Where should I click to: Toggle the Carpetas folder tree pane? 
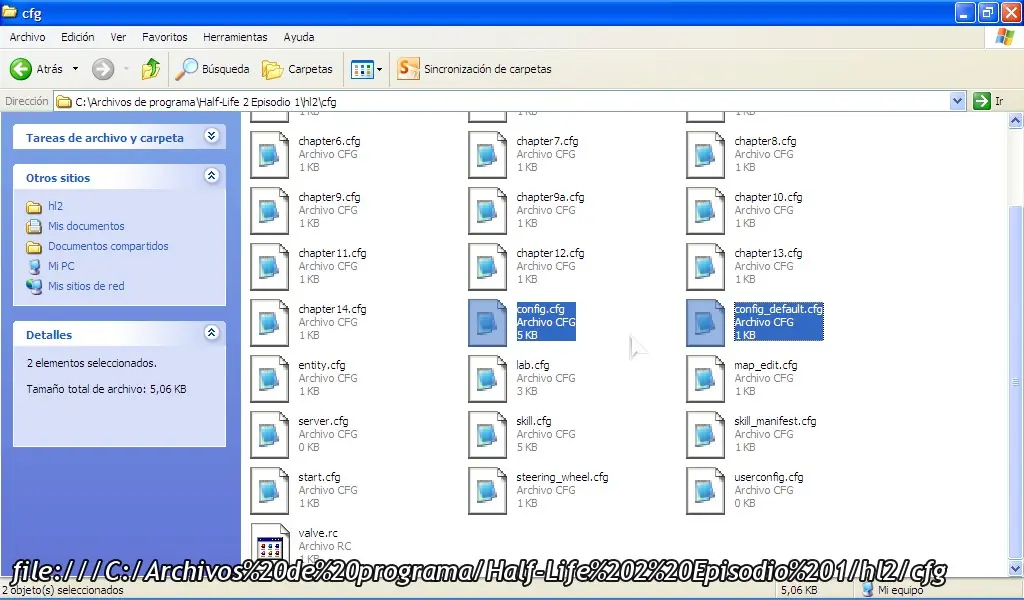[298, 69]
